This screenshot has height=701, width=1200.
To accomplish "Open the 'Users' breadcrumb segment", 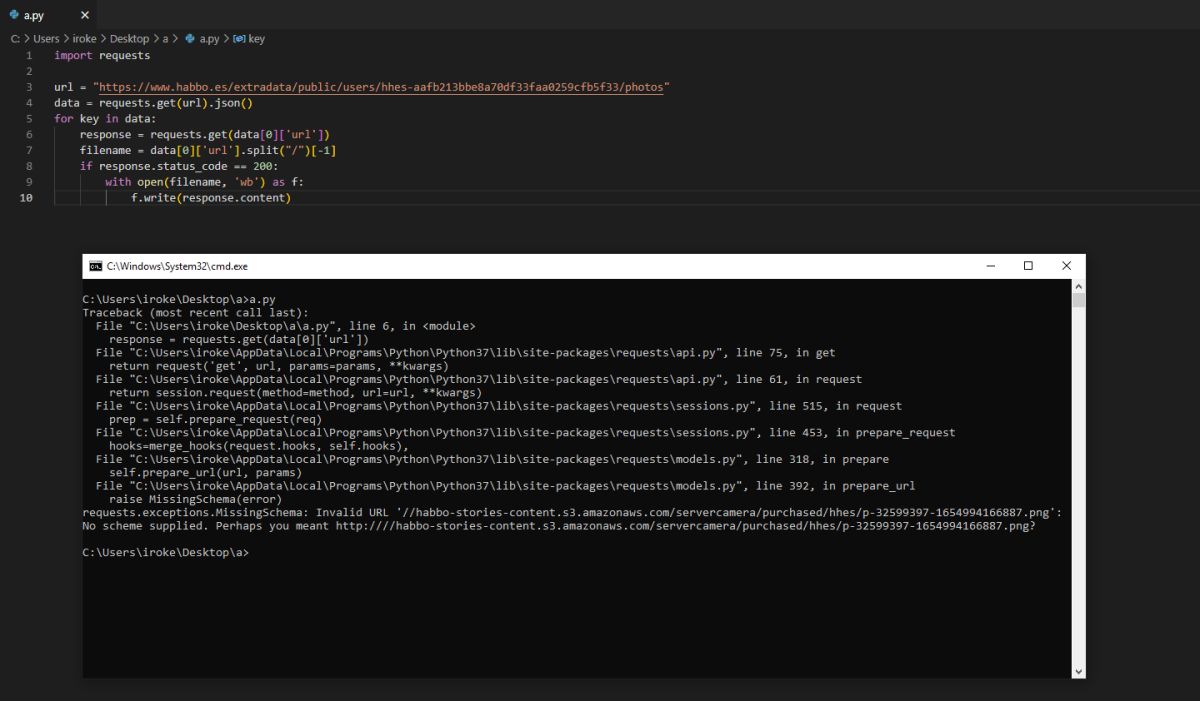I will (46, 38).
